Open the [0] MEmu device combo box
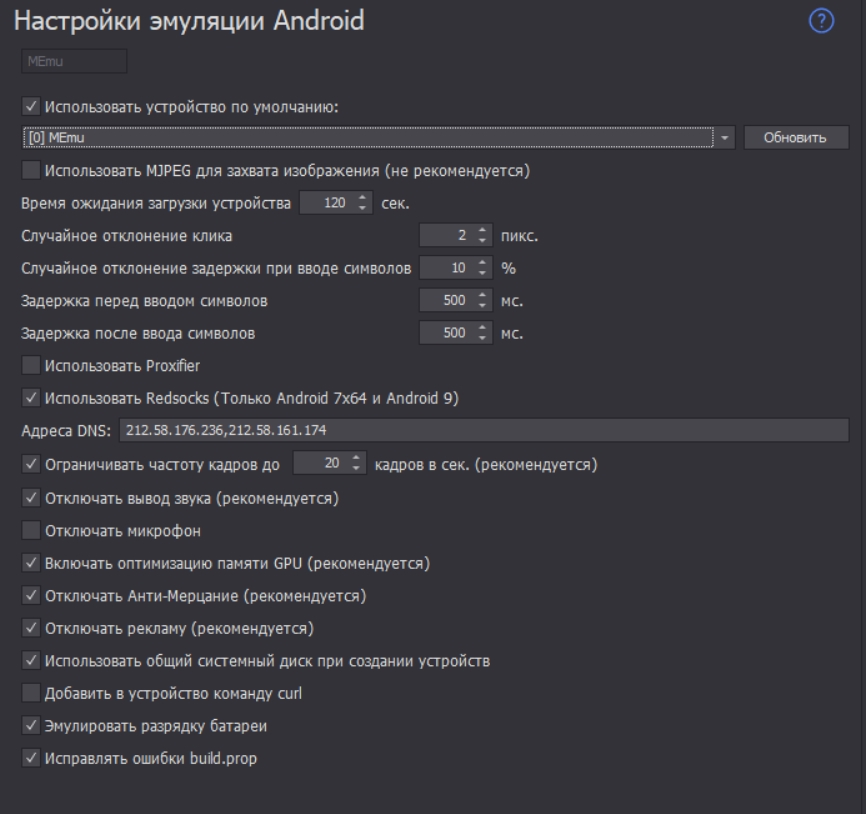Image resolution: width=866 pixels, height=814 pixels. 366,137
